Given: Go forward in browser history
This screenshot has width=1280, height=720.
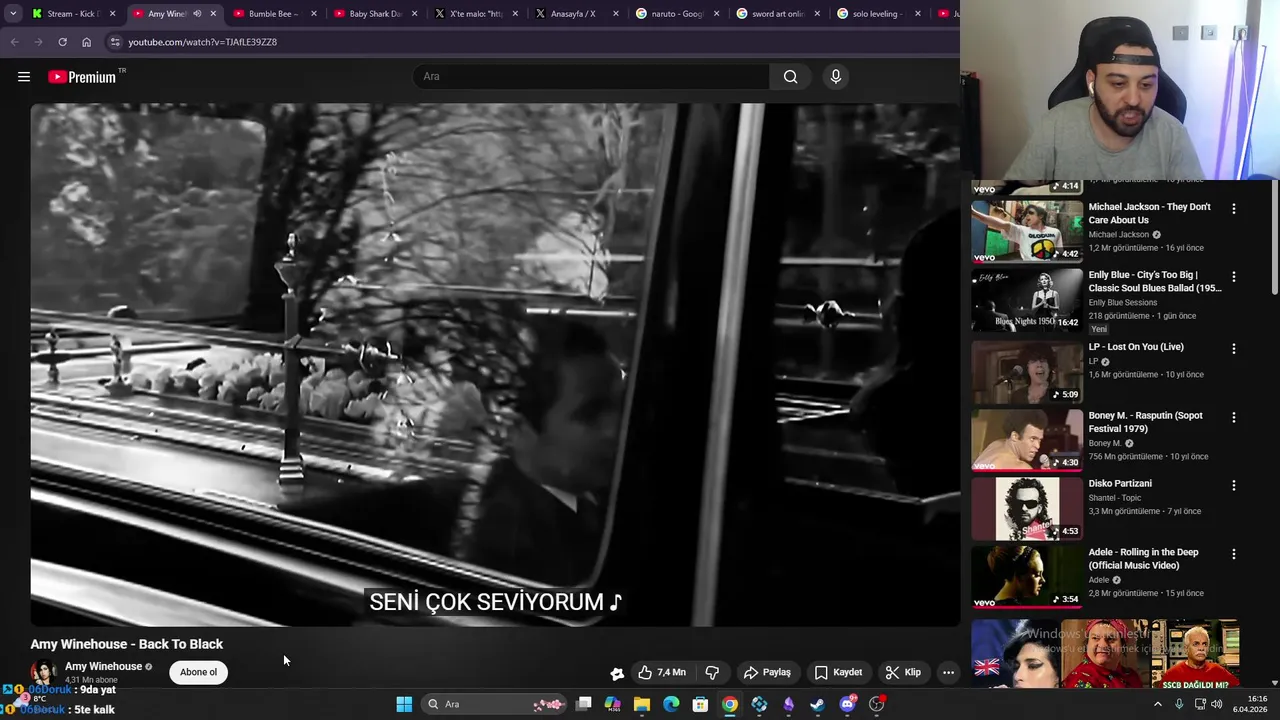Looking at the screenshot, I should 38,42.
